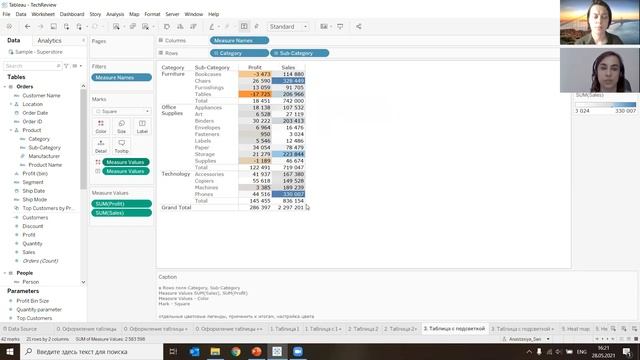
Task: Click the Highlight pen toolbar icon
Action: point(212,27)
